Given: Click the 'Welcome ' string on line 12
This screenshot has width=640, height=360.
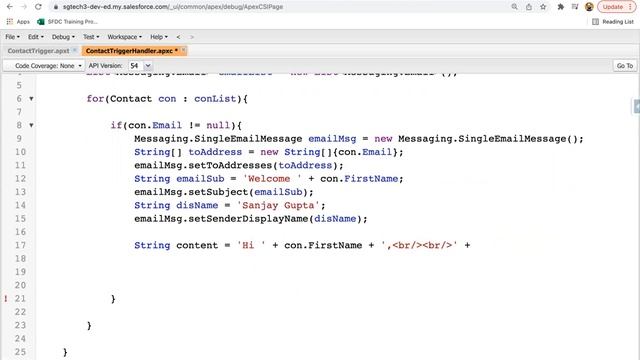Looking at the screenshot, I should 272,179.
